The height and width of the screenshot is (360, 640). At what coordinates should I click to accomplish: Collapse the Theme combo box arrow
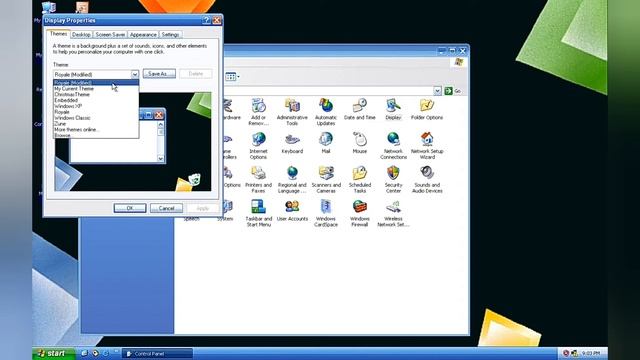135,74
